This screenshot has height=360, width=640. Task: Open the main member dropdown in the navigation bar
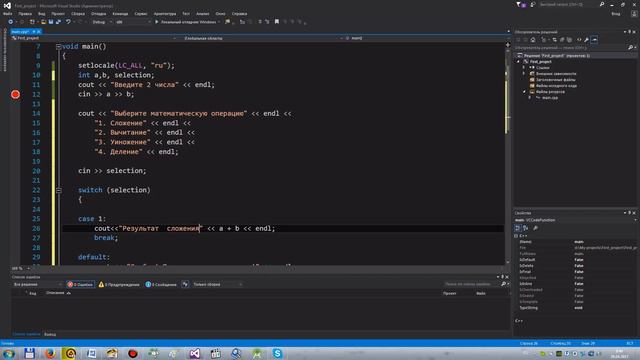pyautogui.click(x=427, y=38)
